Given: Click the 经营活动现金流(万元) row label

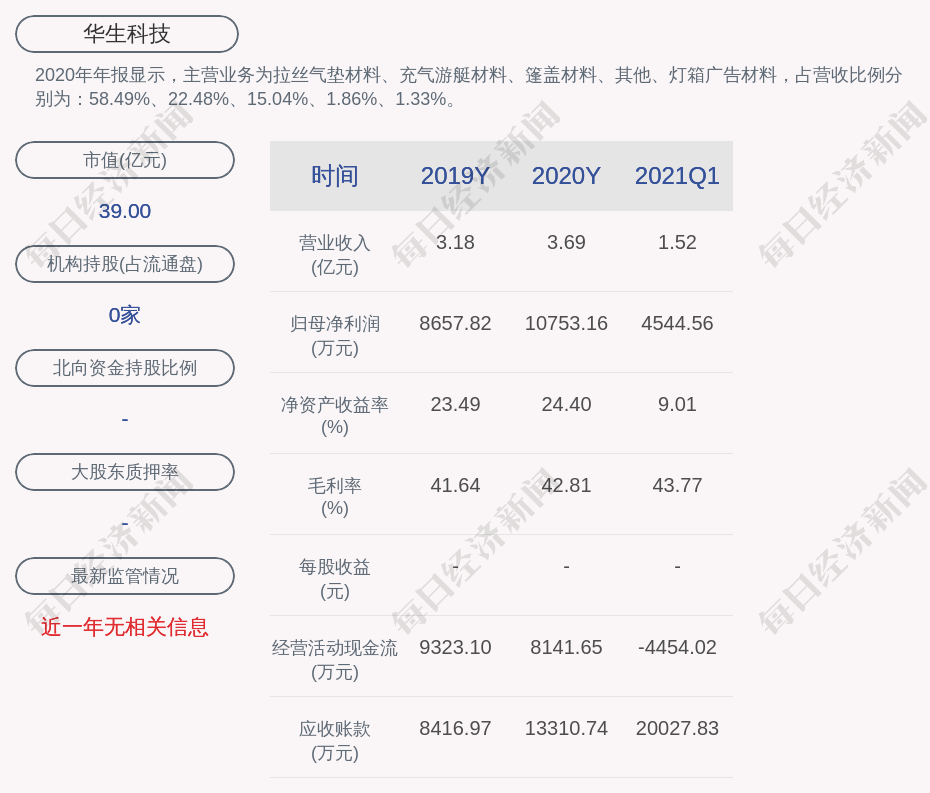Looking at the screenshot, I should 335,660.
